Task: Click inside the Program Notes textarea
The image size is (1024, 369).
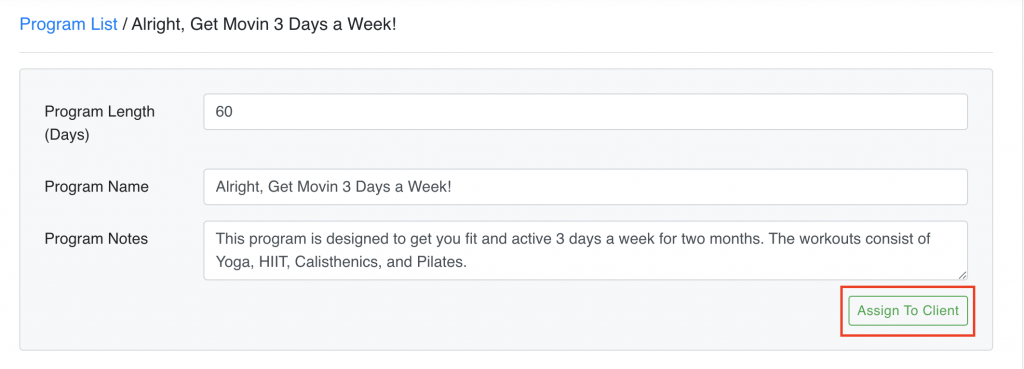Action: tap(585, 251)
